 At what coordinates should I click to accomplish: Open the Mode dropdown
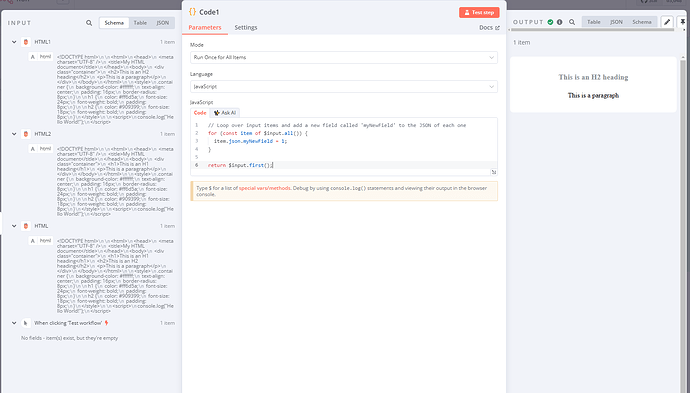344,57
